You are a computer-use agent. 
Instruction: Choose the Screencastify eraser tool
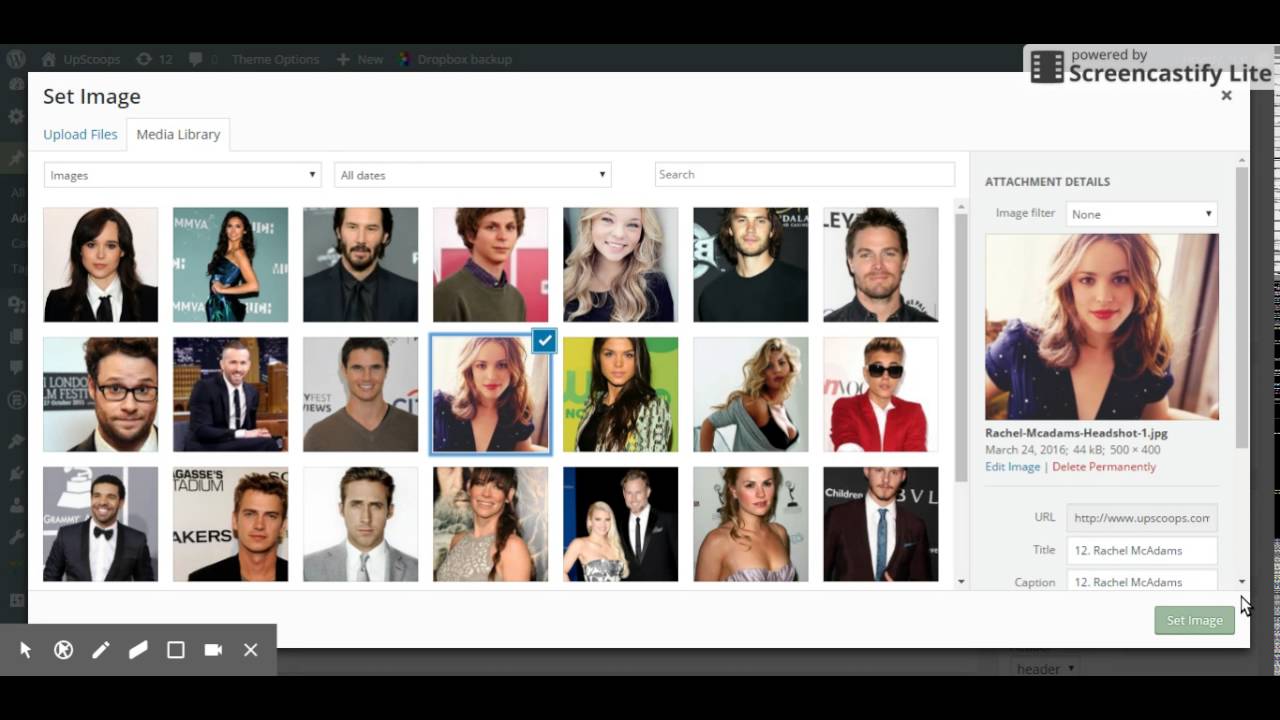click(x=138, y=650)
